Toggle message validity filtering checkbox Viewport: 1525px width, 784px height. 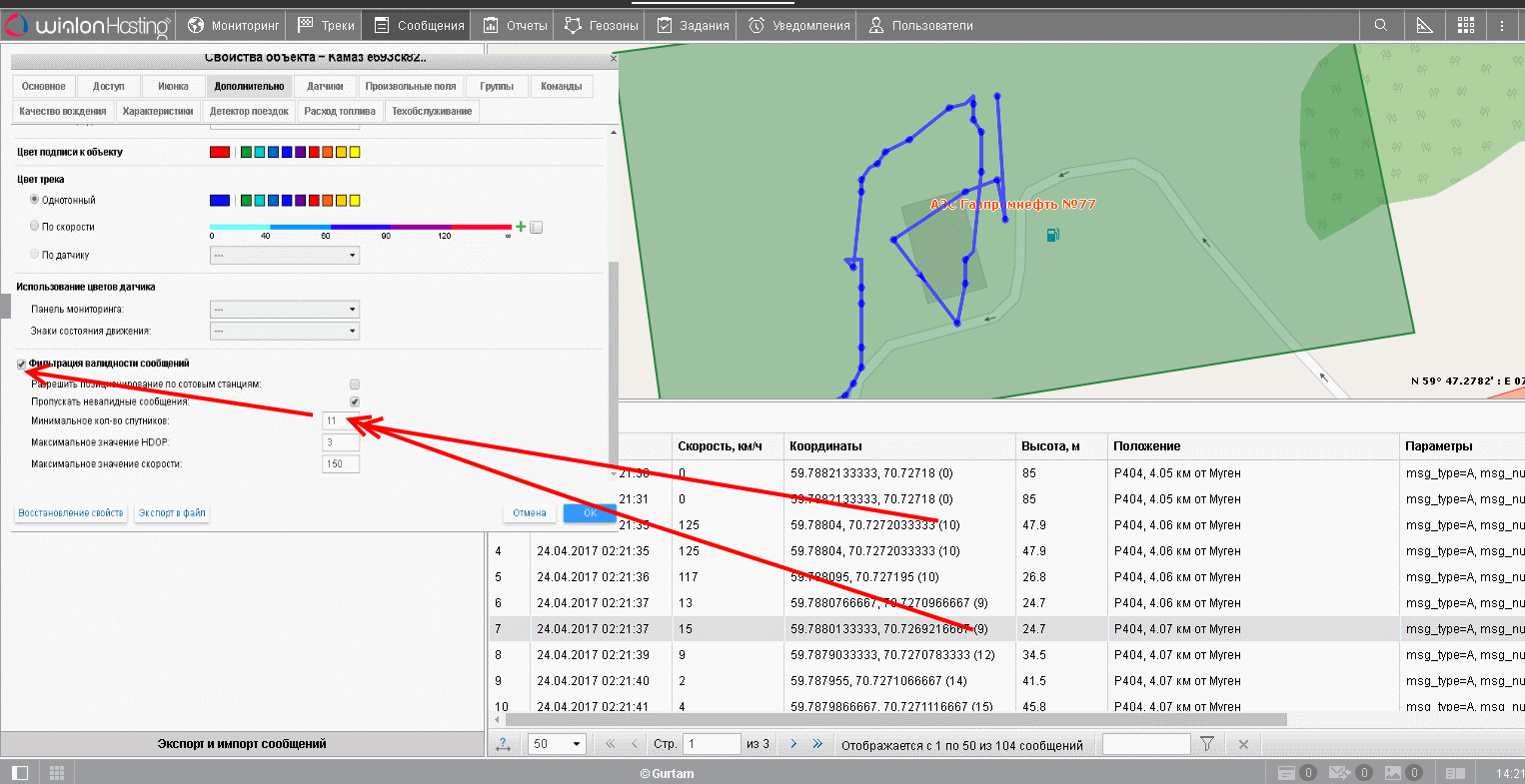22,365
